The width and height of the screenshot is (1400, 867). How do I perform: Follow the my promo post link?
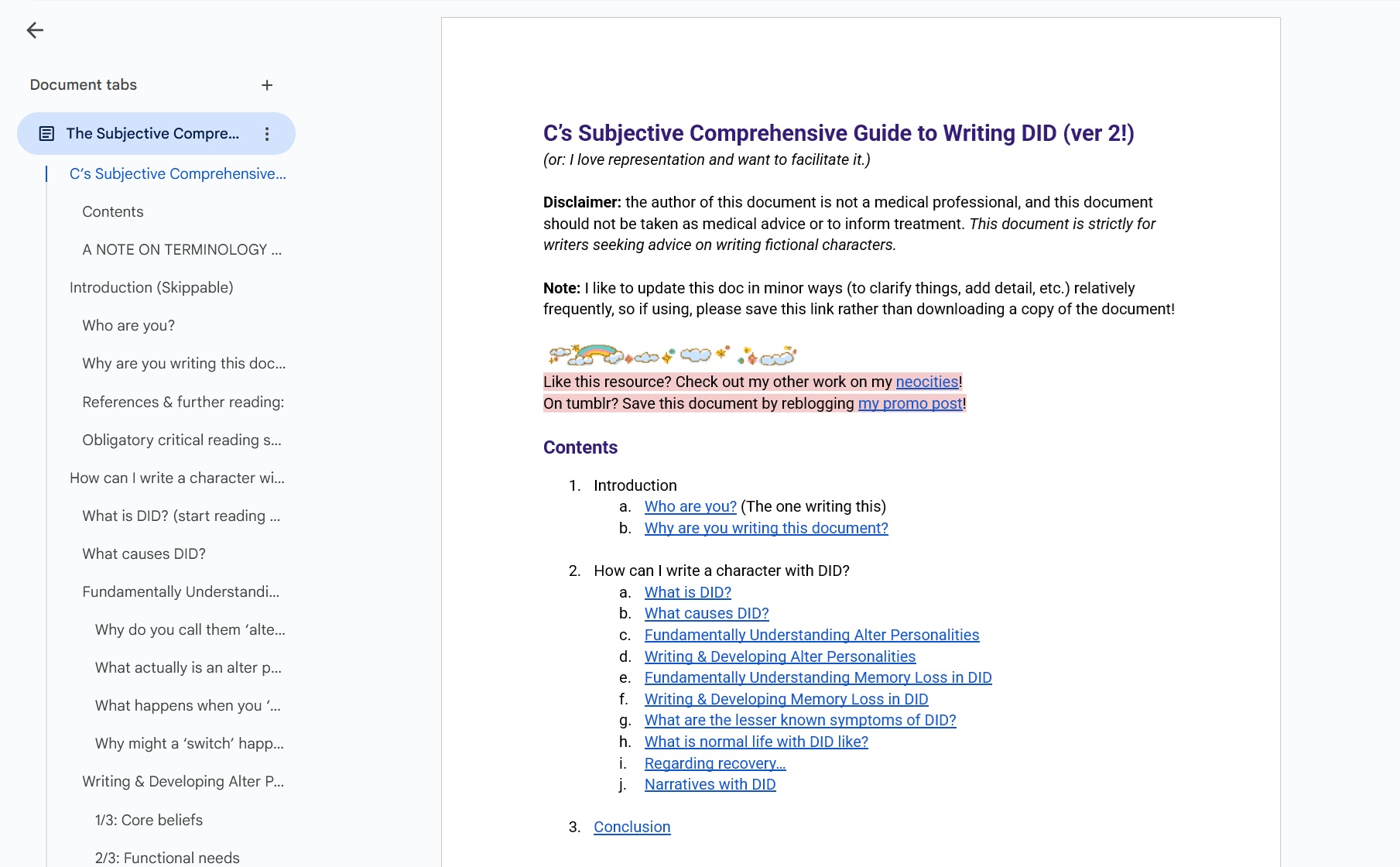(x=909, y=403)
